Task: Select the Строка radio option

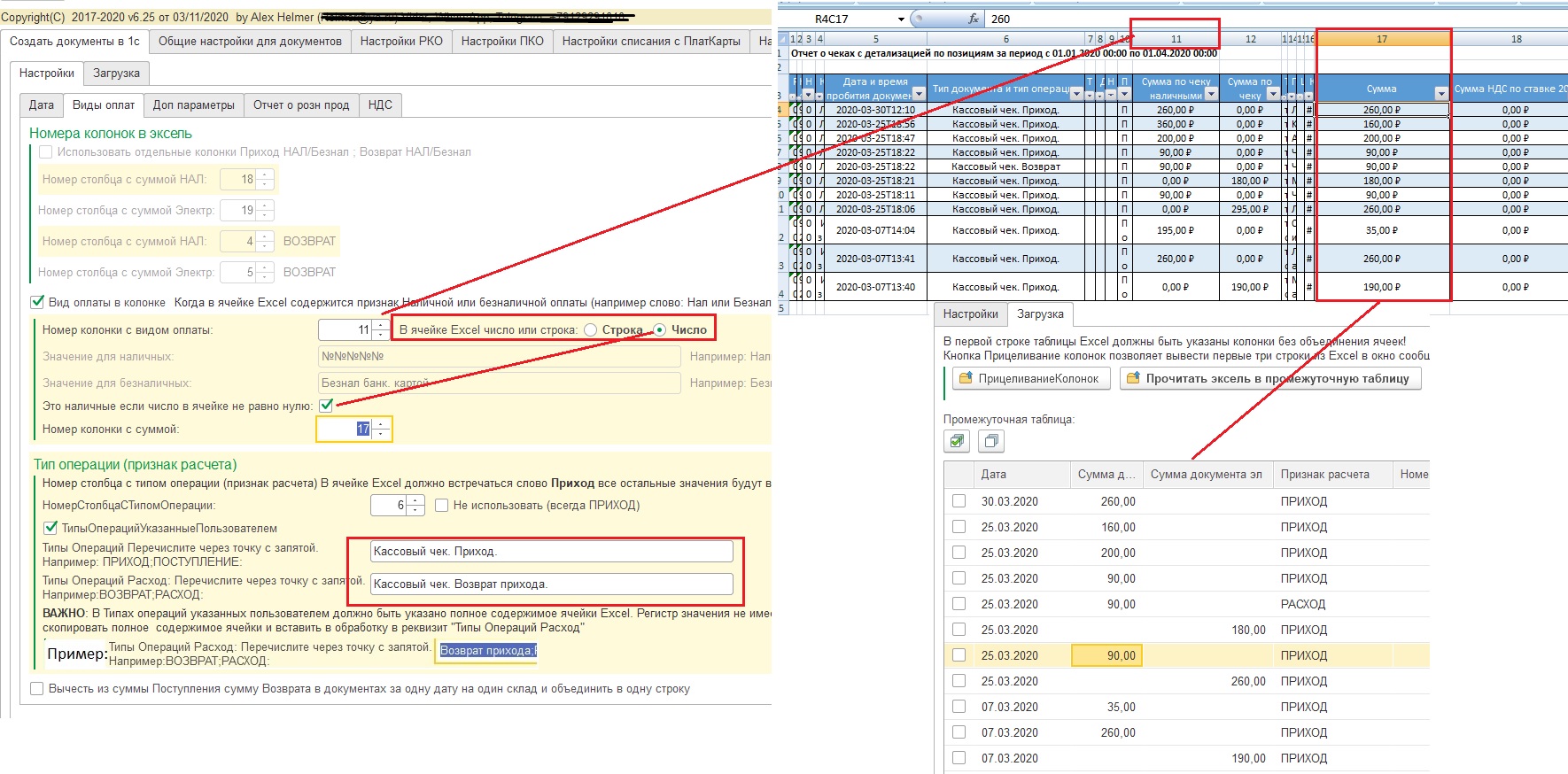Action: (x=591, y=330)
